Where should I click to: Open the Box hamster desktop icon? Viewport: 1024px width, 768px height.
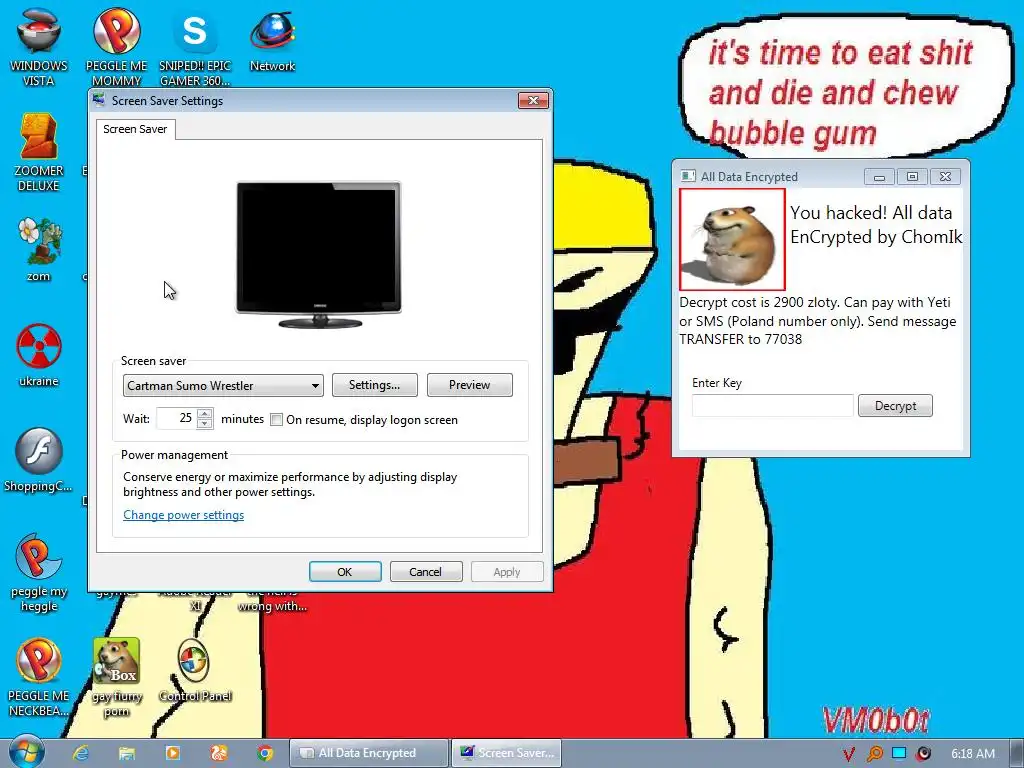click(x=116, y=677)
